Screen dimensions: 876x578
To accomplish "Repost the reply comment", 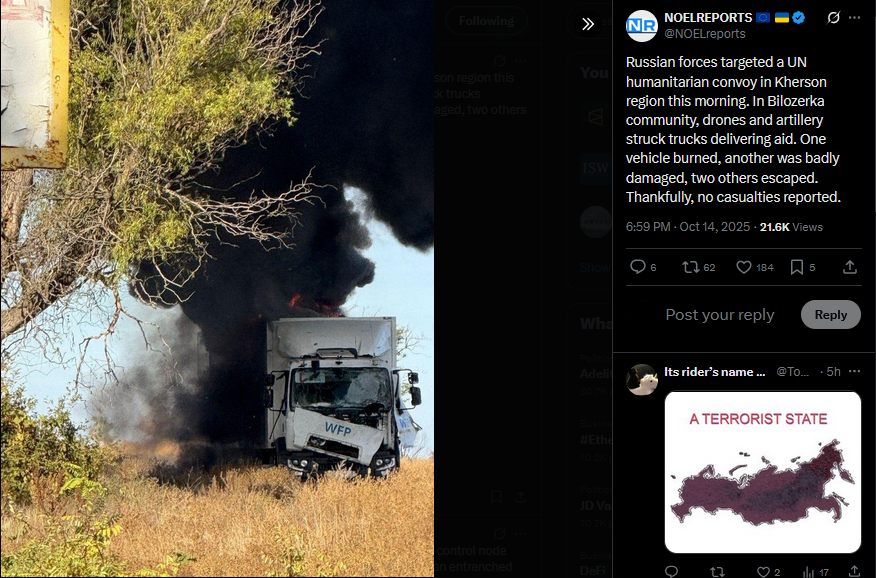I will tap(717, 571).
